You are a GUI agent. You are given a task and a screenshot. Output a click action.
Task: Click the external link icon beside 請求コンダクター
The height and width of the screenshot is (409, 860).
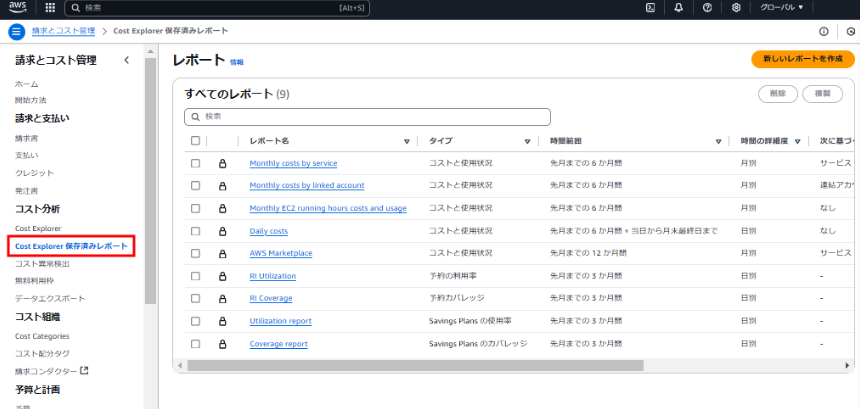tap(84, 371)
